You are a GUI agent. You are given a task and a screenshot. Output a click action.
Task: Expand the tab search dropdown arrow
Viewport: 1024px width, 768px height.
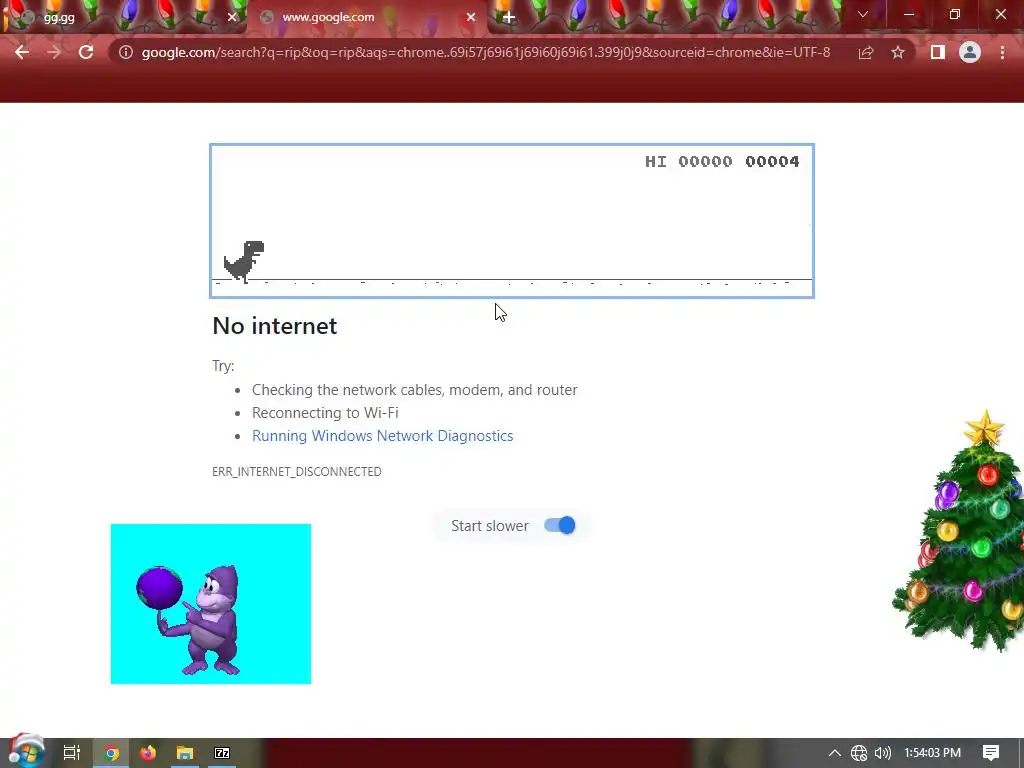[x=863, y=14]
